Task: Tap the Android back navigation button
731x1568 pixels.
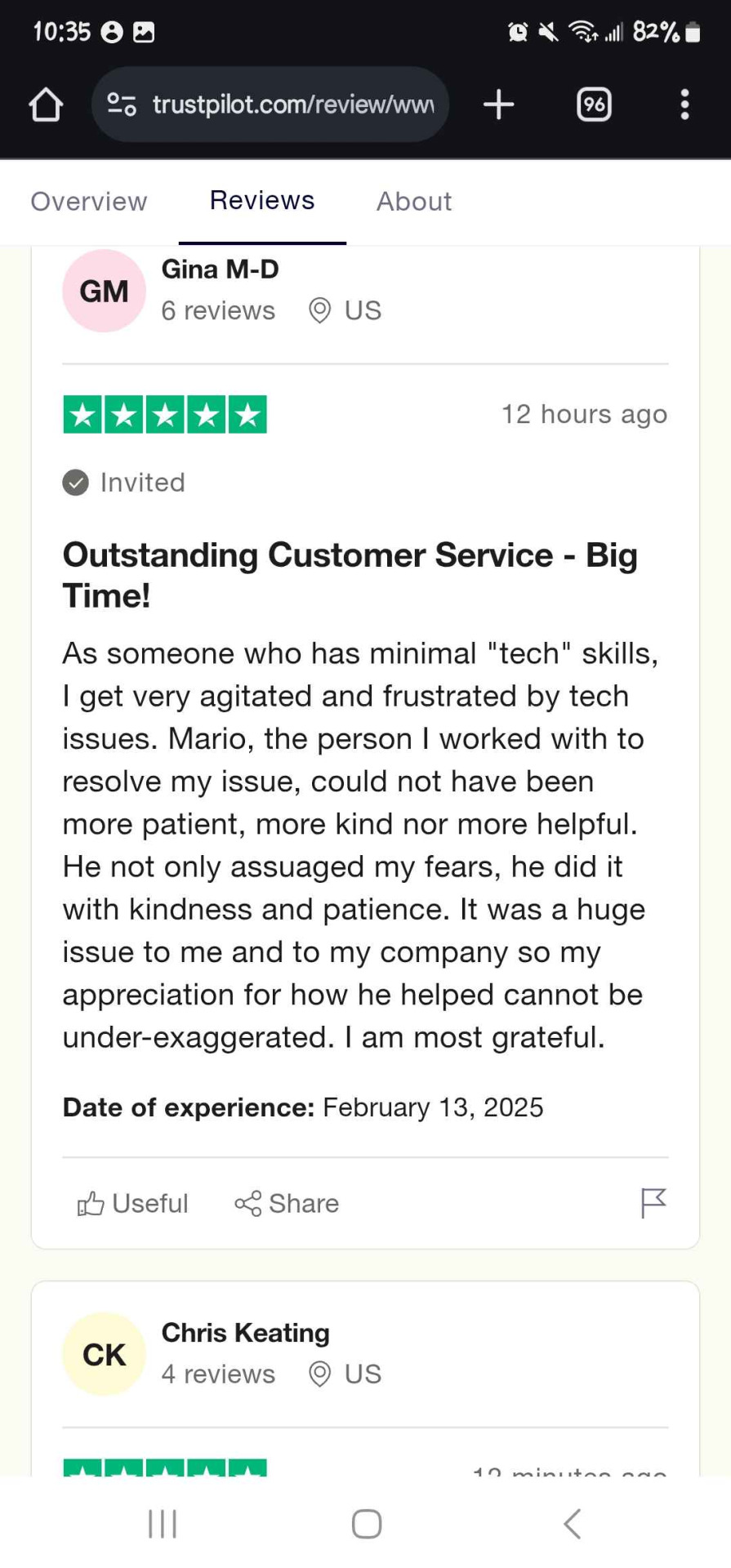Action: click(572, 1524)
